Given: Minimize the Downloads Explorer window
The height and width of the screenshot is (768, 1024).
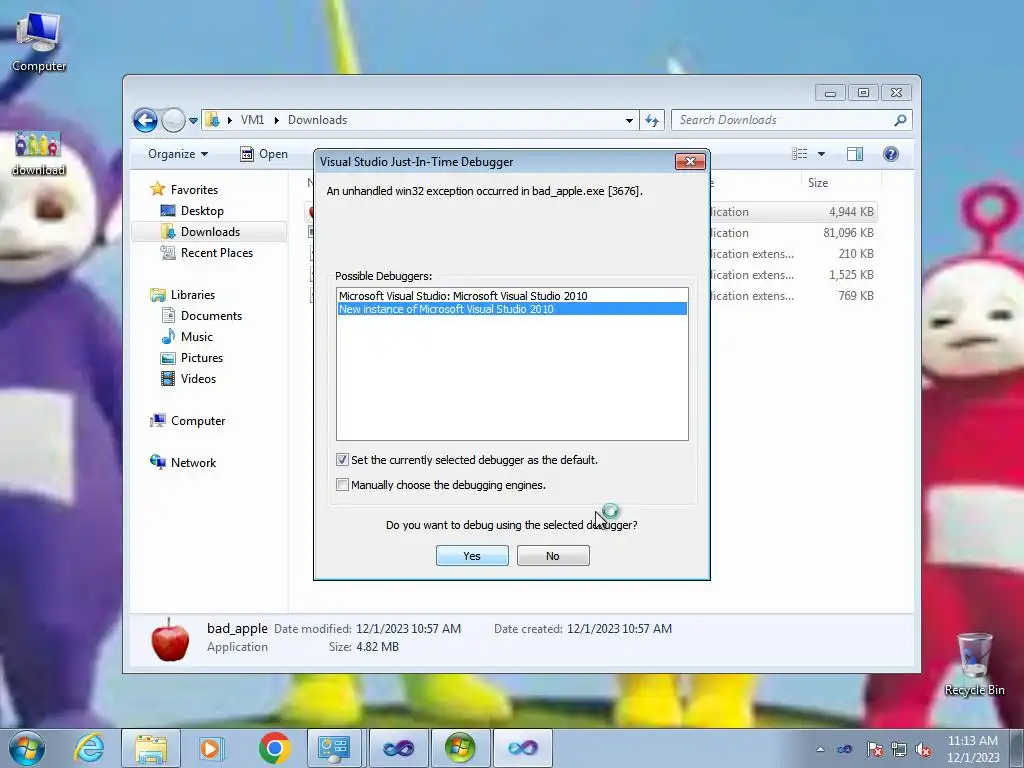Looking at the screenshot, I should coord(830,93).
